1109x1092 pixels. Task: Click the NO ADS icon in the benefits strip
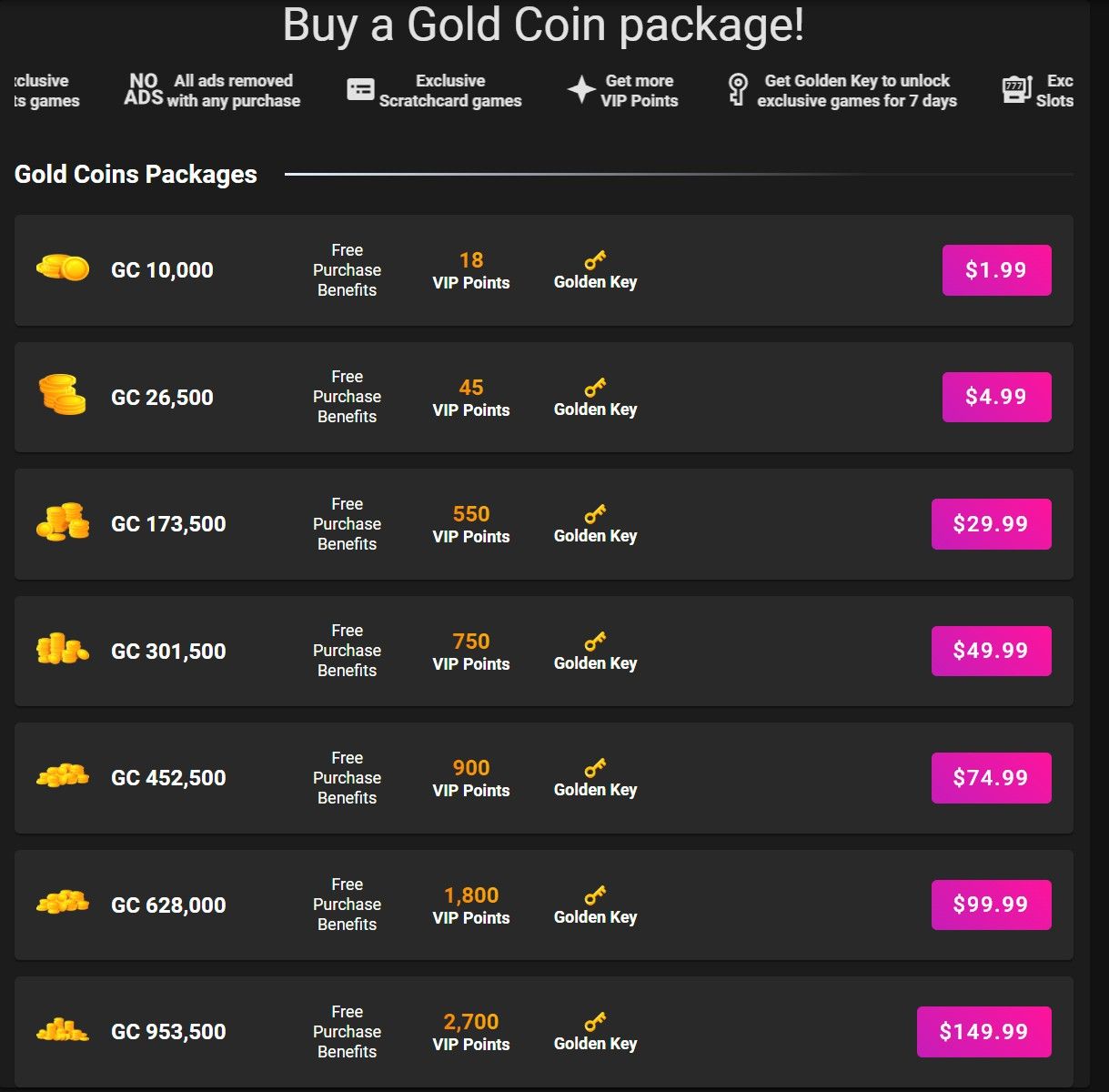click(144, 89)
